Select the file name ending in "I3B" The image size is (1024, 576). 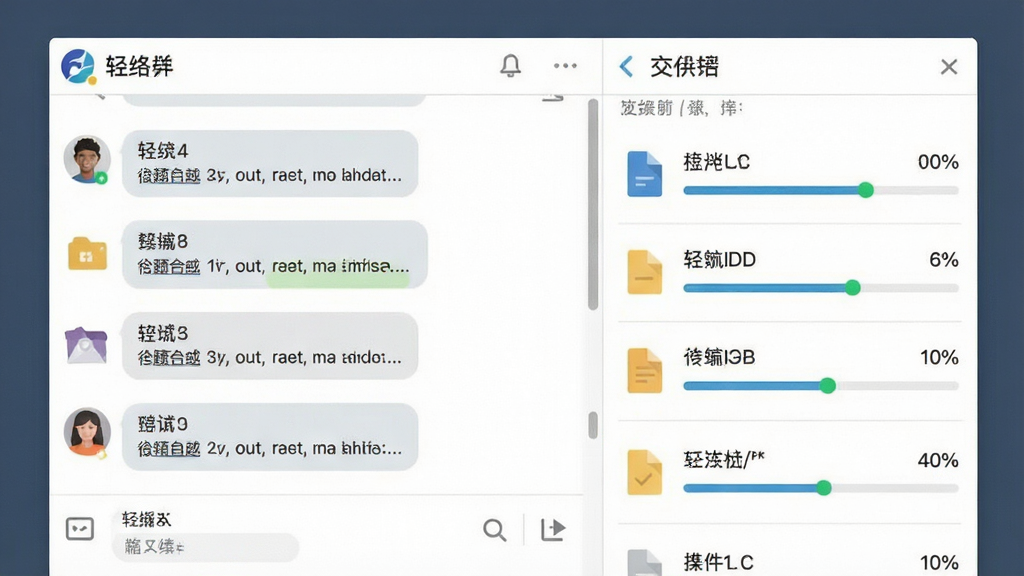pyautogui.click(x=719, y=357)
